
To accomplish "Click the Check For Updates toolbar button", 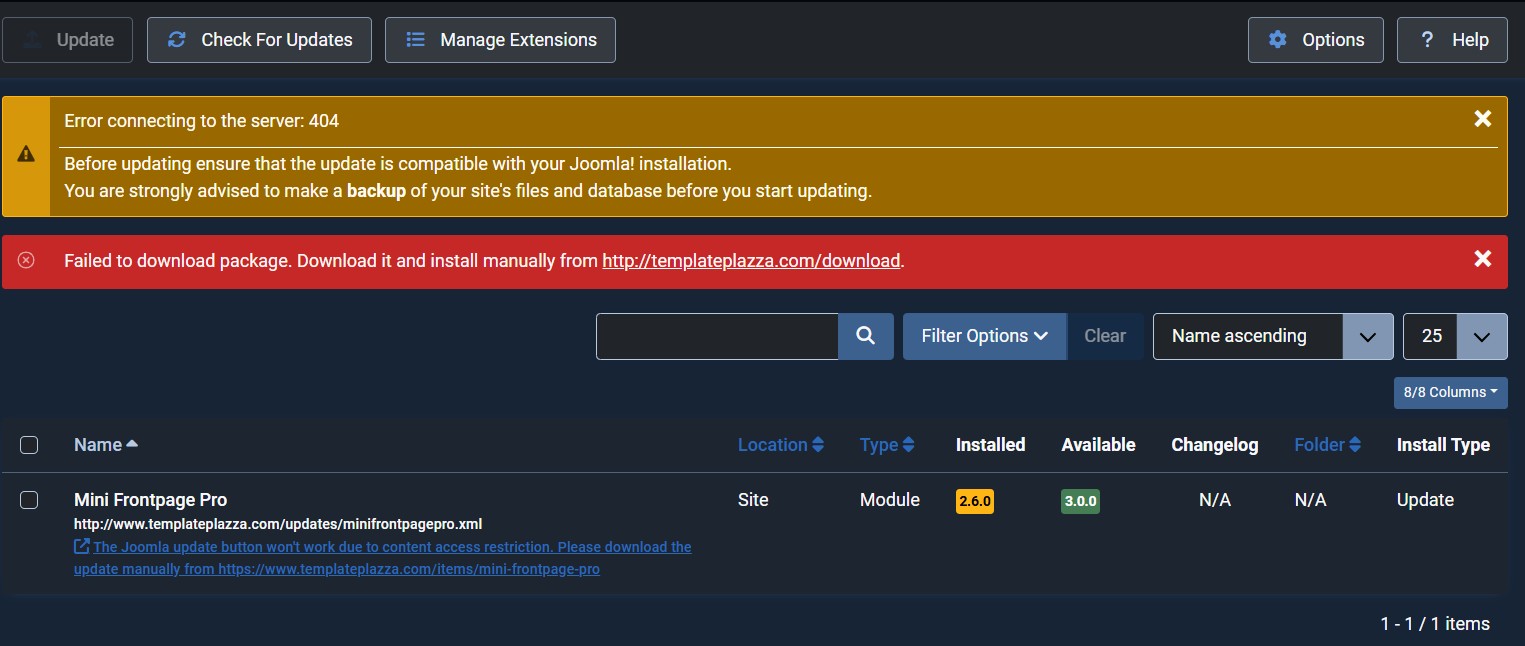I will pyautogui.click(x=259, y=40).
